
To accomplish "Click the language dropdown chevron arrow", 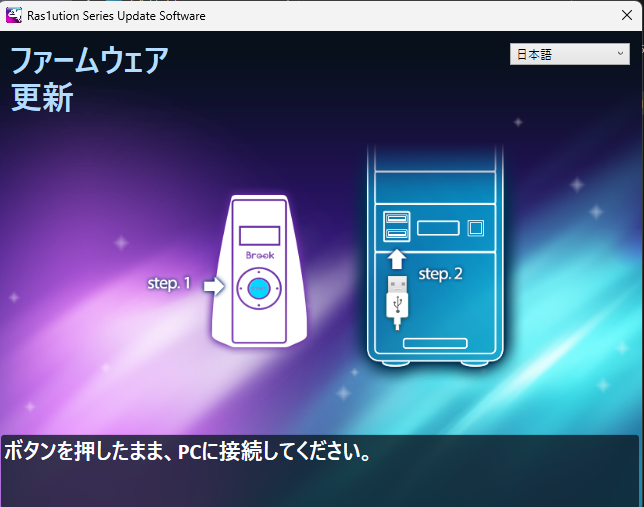I will [621, 55].
